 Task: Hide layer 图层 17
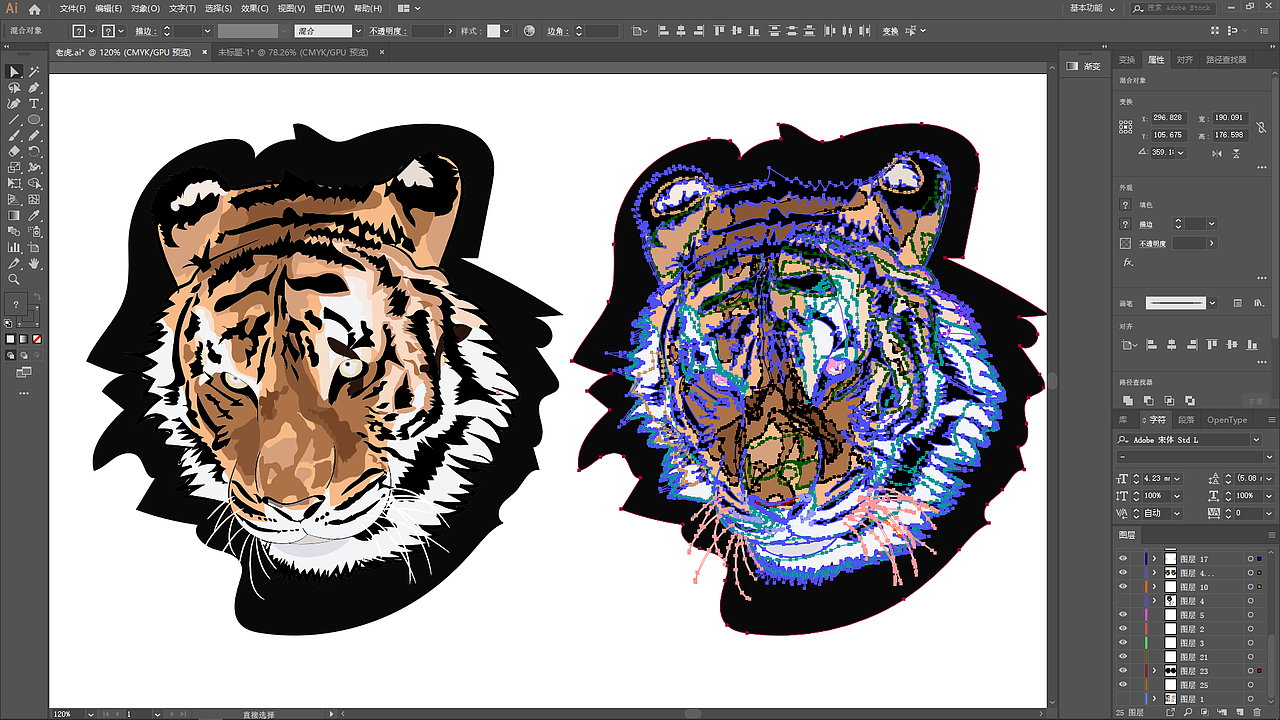coord(1122,559)
